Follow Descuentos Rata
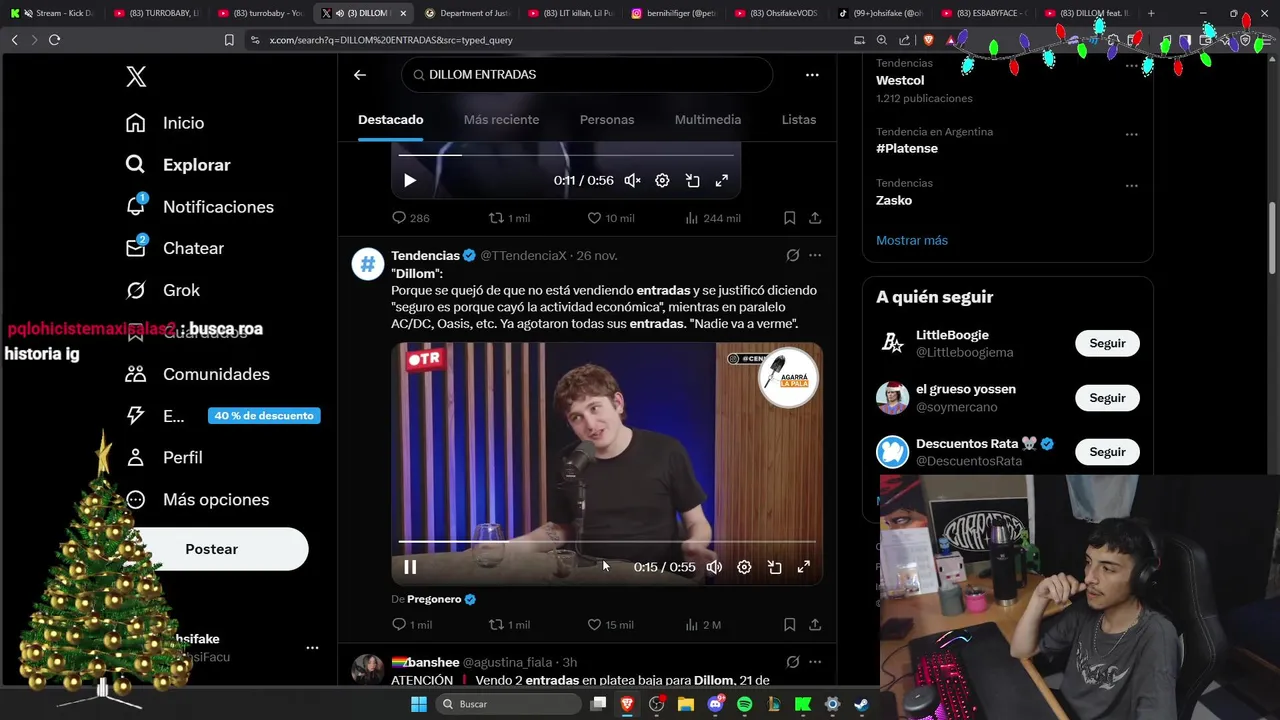This screenshot has height=720, width=1280. click(1107, 452)
